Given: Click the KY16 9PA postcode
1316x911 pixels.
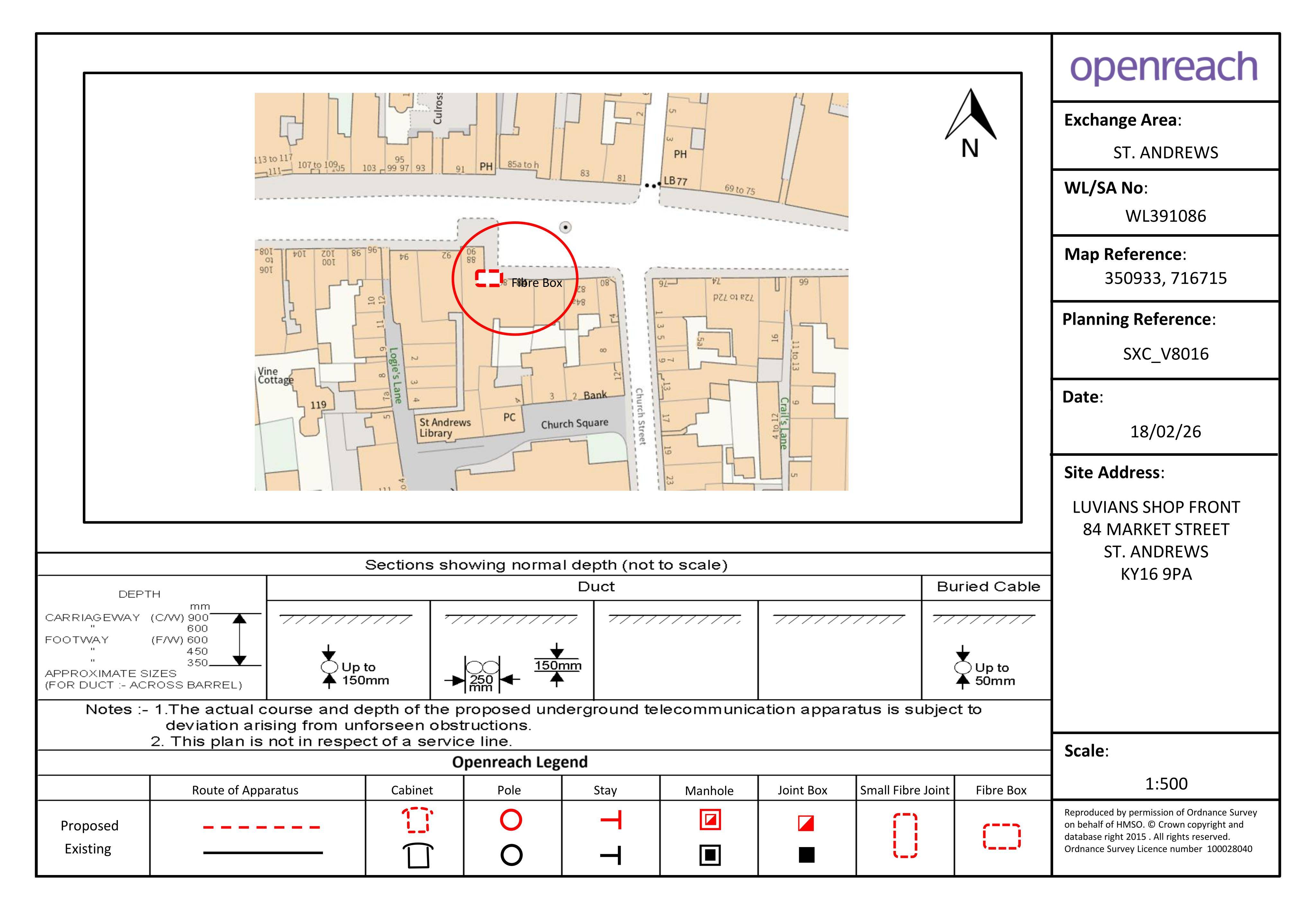Looking at the screenshot, I should [1156, 574].
